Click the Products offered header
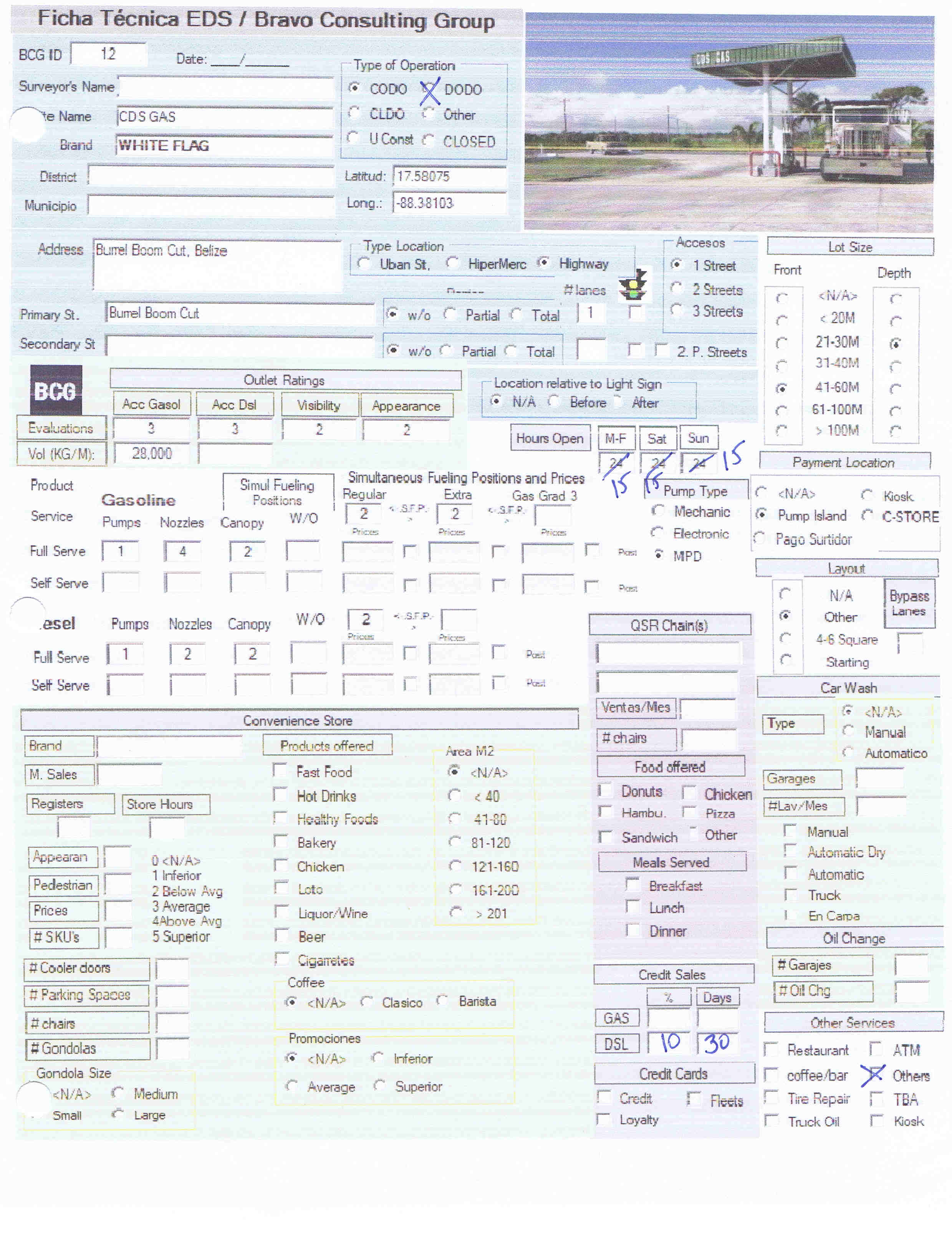 coord(327,745)
